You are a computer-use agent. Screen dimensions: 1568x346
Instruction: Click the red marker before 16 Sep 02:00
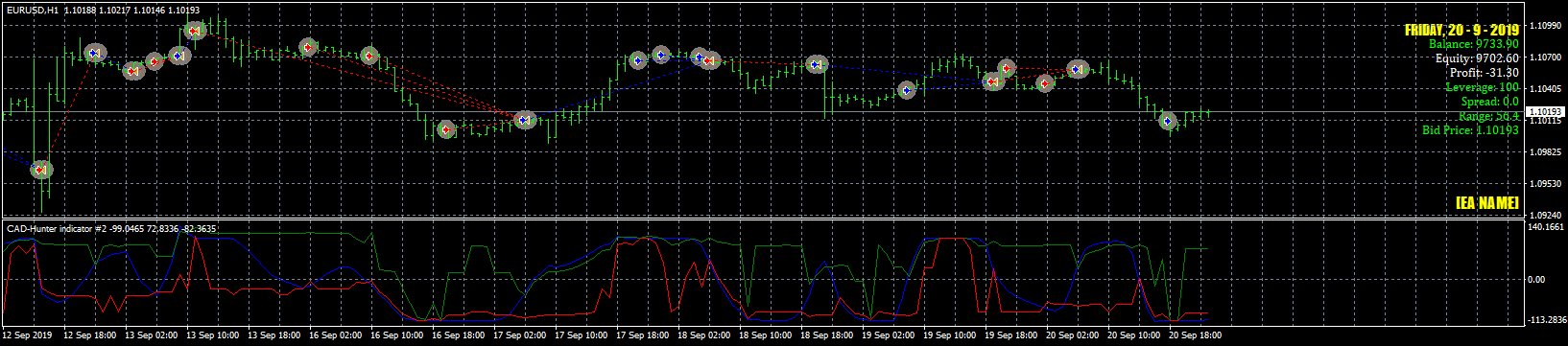[x=307, y=46]
